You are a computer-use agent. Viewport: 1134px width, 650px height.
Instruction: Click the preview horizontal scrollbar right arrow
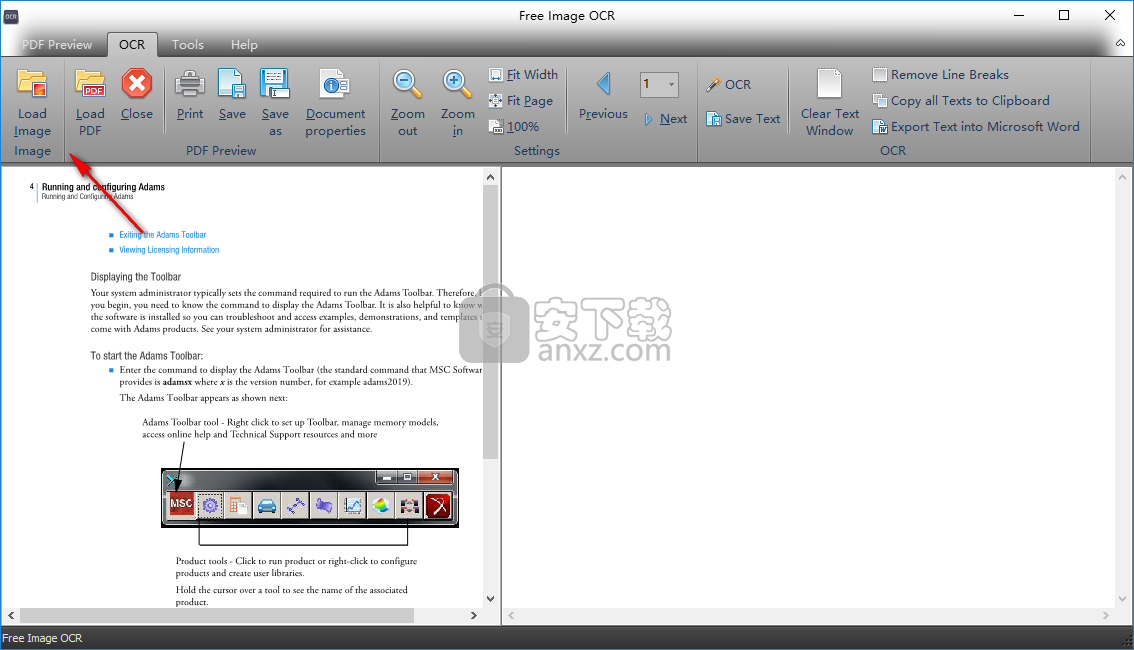coord(474,615)
